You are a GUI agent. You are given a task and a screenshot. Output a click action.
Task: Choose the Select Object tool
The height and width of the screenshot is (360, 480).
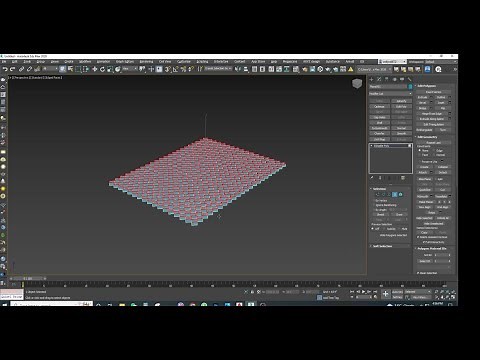[x=62, y=69]
